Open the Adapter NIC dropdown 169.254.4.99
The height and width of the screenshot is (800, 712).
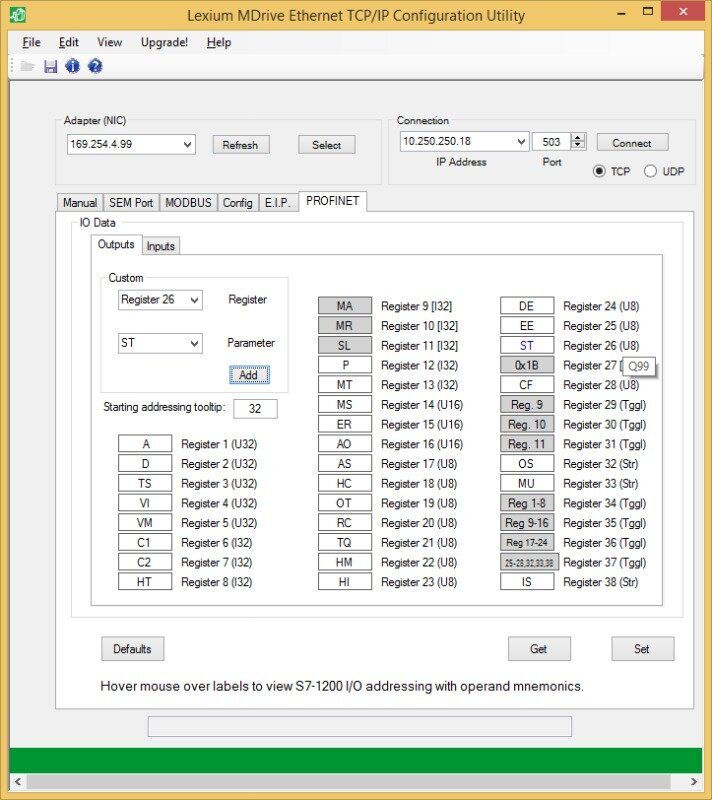[x=131, y=144]
